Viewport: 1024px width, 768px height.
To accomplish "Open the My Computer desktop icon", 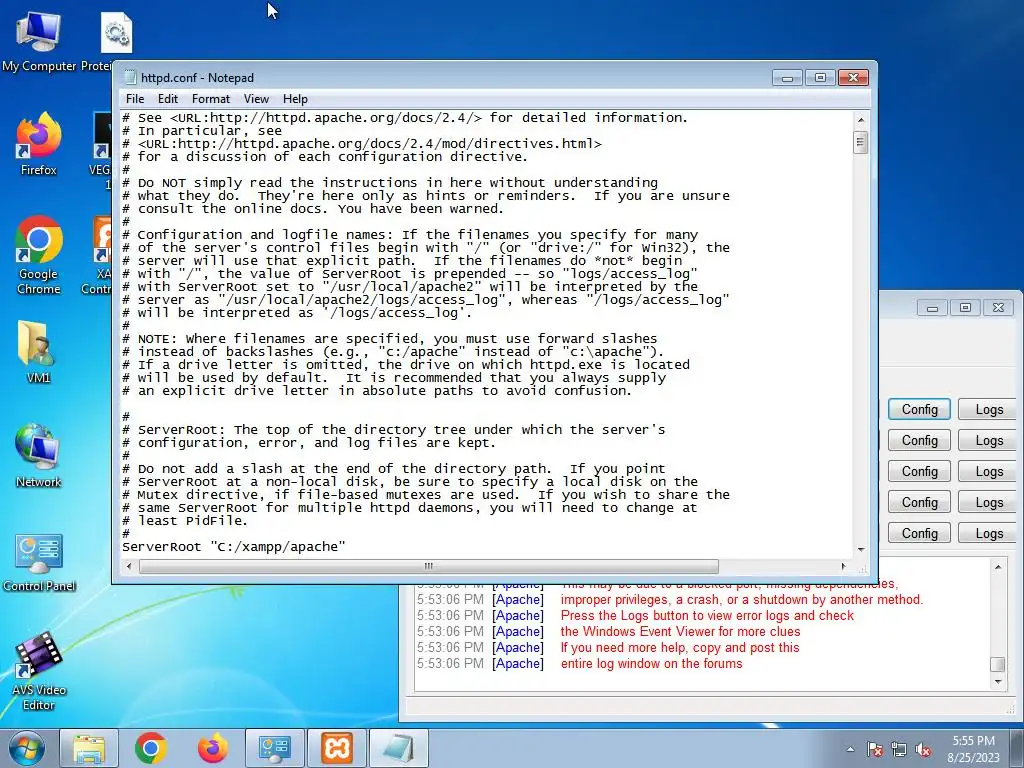I will [39, 40].
